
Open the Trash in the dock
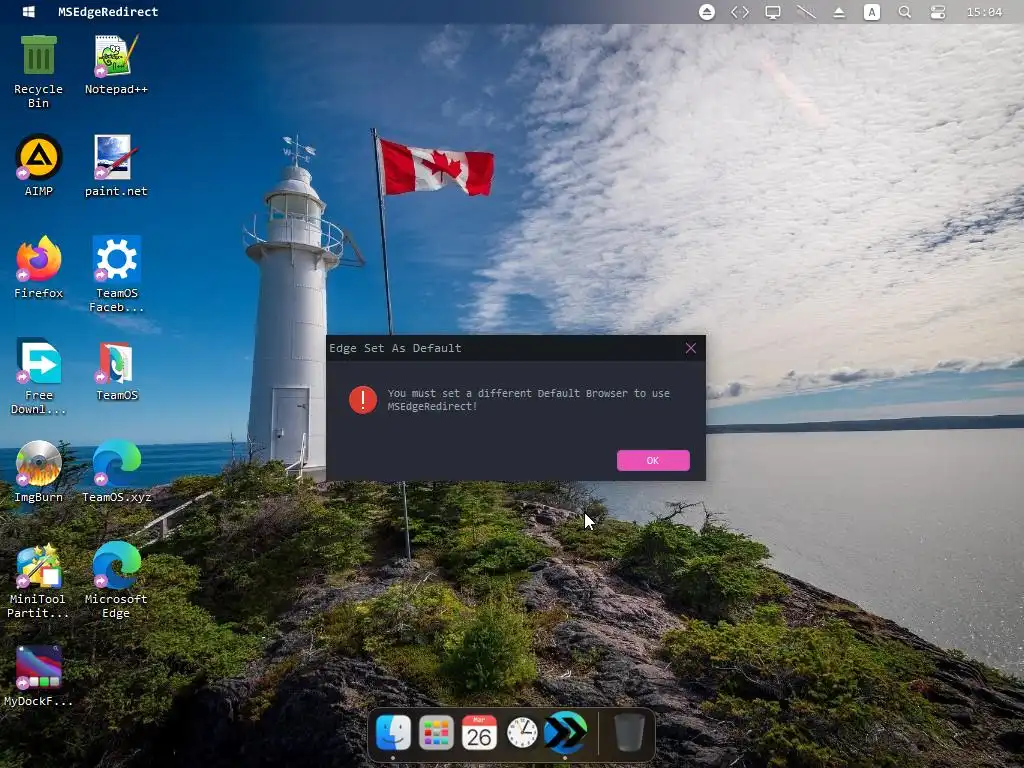630,732
